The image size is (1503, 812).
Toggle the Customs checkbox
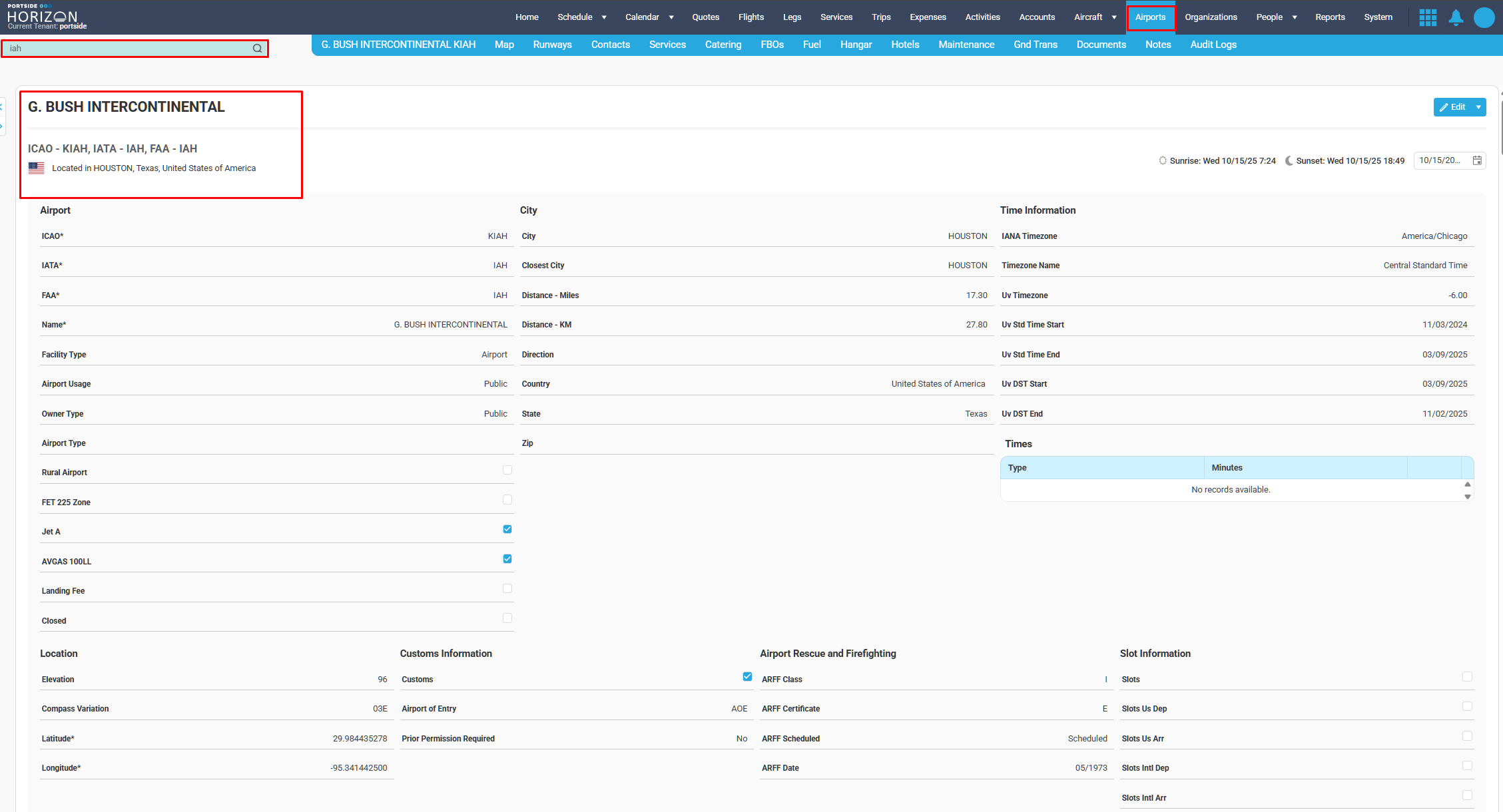point(747,677)
